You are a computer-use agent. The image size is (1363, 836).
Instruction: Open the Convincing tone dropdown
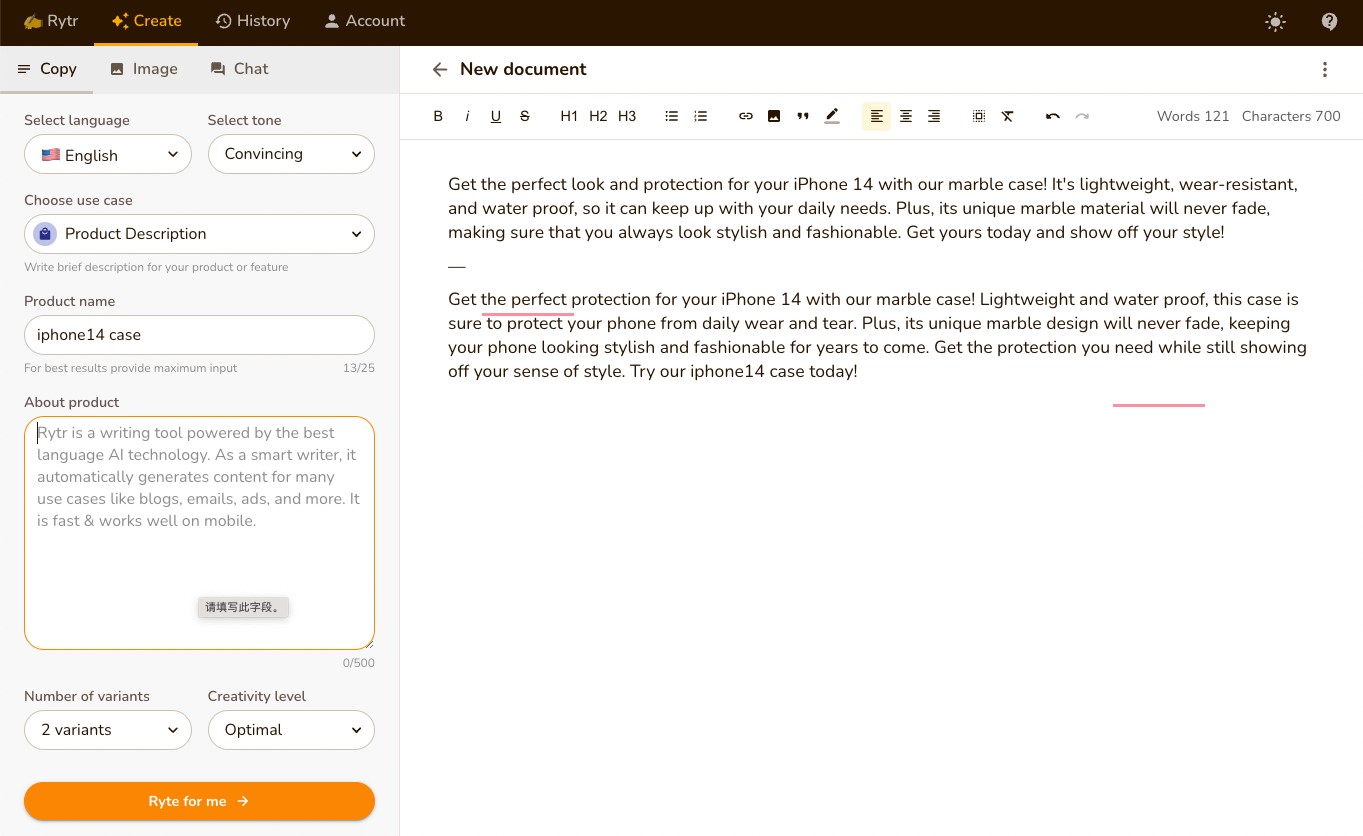click(x=291, y=154)
